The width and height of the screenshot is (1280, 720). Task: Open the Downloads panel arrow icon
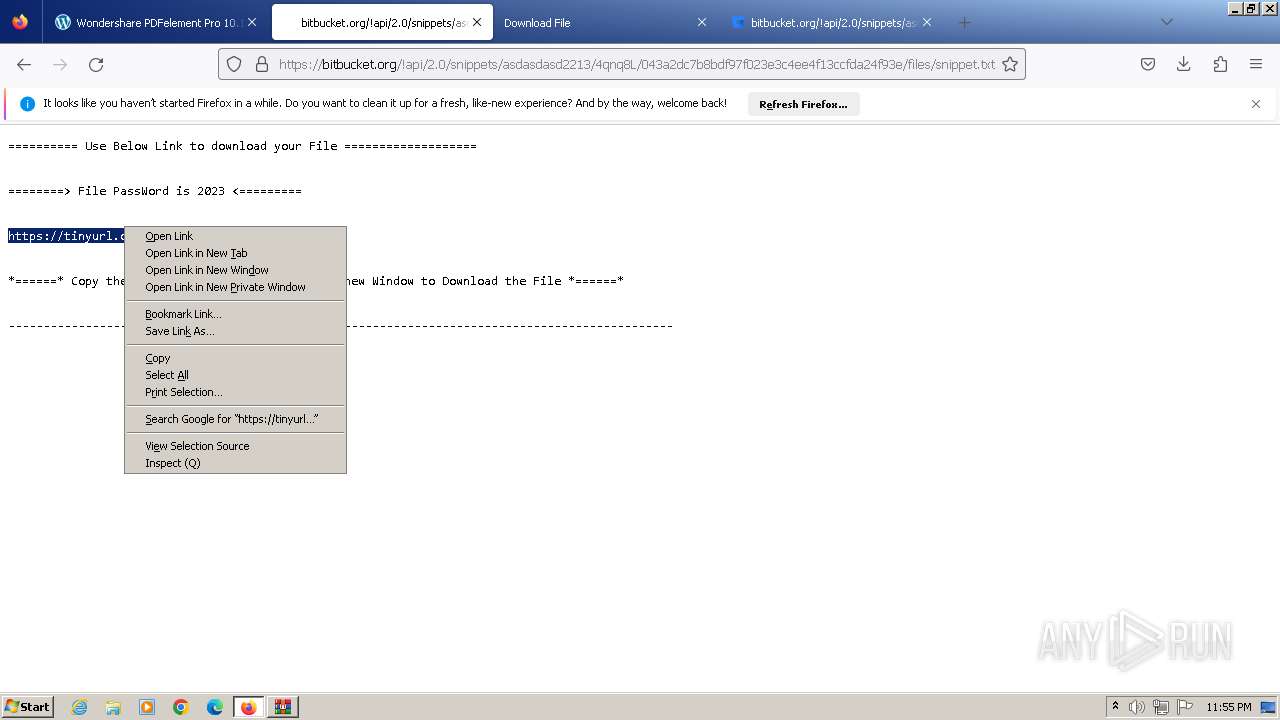pyautogui.click(x=1184, y=64)
